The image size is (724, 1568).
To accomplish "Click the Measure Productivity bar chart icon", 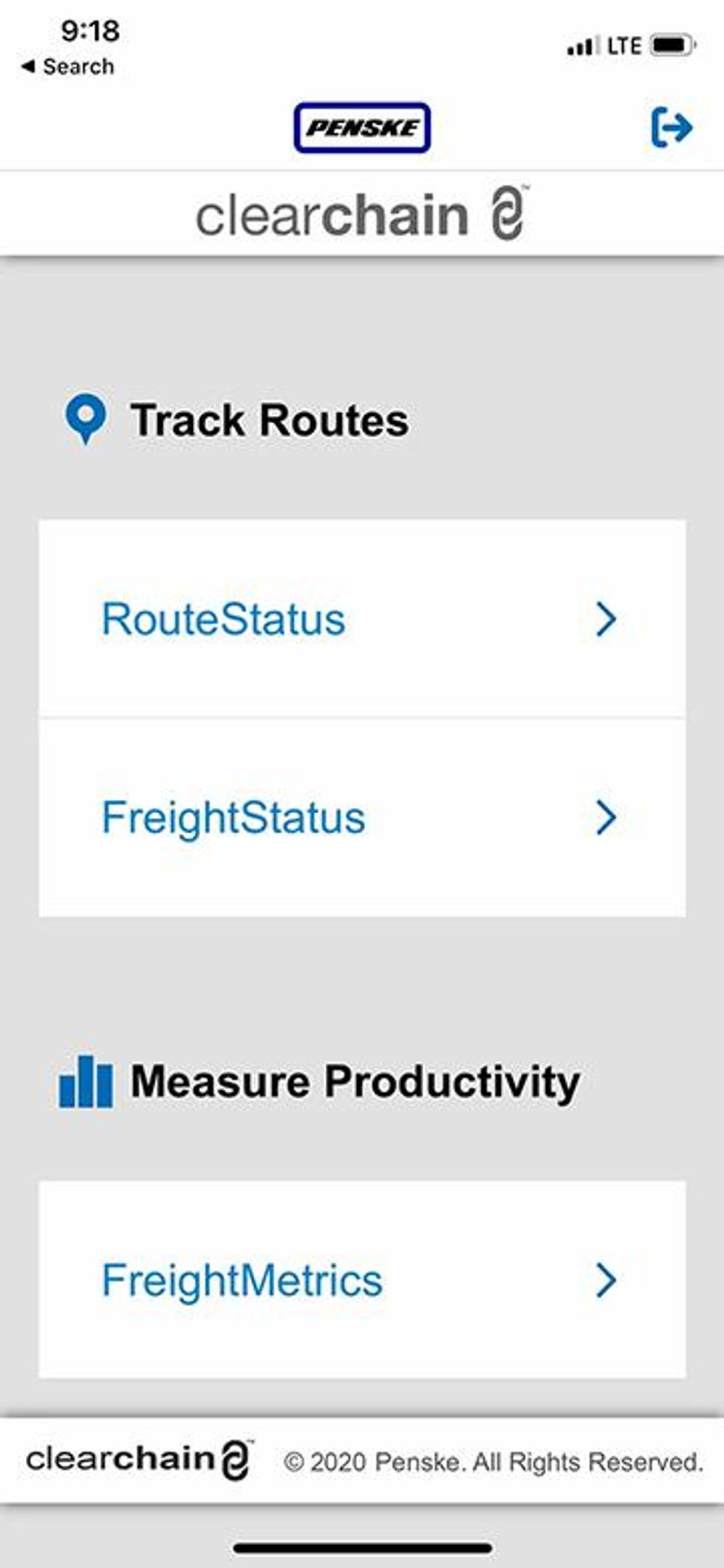I will coord(86,1081).
